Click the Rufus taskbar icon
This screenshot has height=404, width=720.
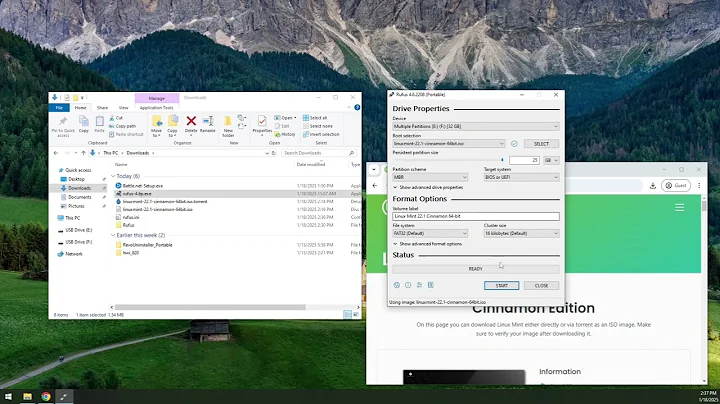(64, 397)
